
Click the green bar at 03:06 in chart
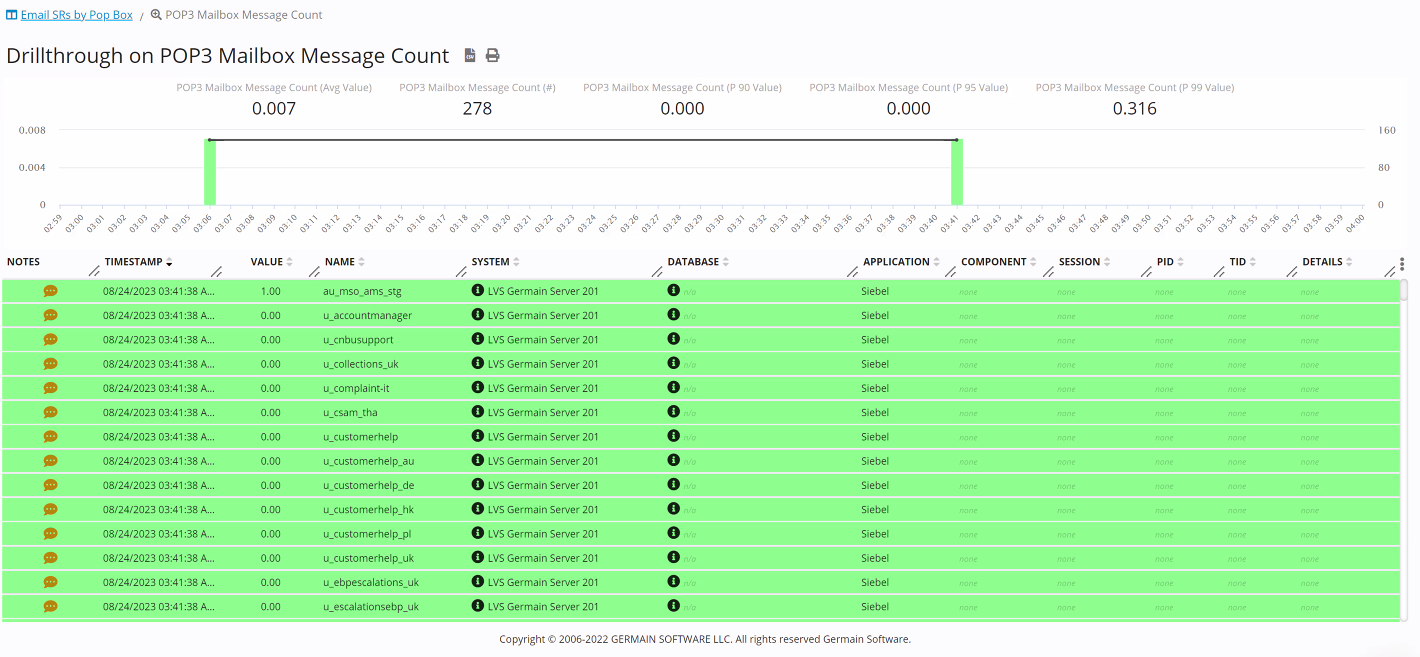click(210, 172)
